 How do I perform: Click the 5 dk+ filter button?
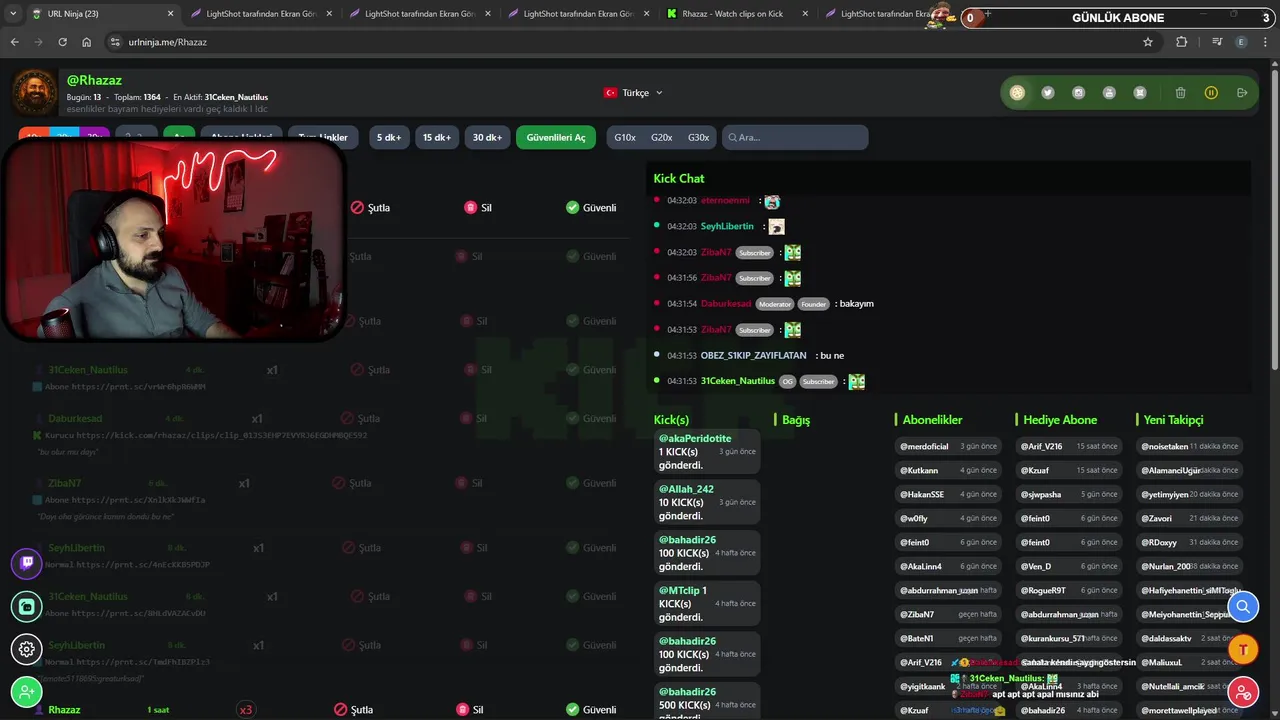click(389, 137)
